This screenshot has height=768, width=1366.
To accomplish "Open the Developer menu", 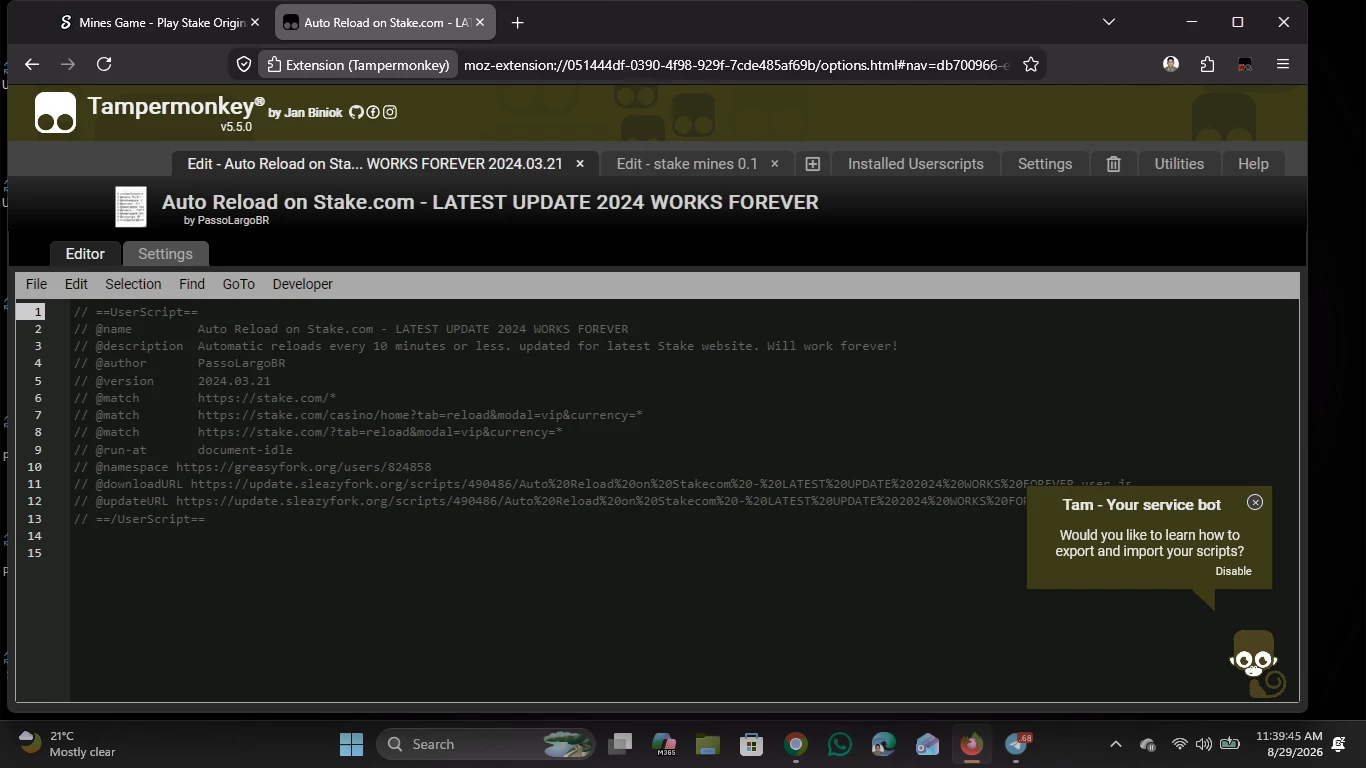I will point(303,284).
